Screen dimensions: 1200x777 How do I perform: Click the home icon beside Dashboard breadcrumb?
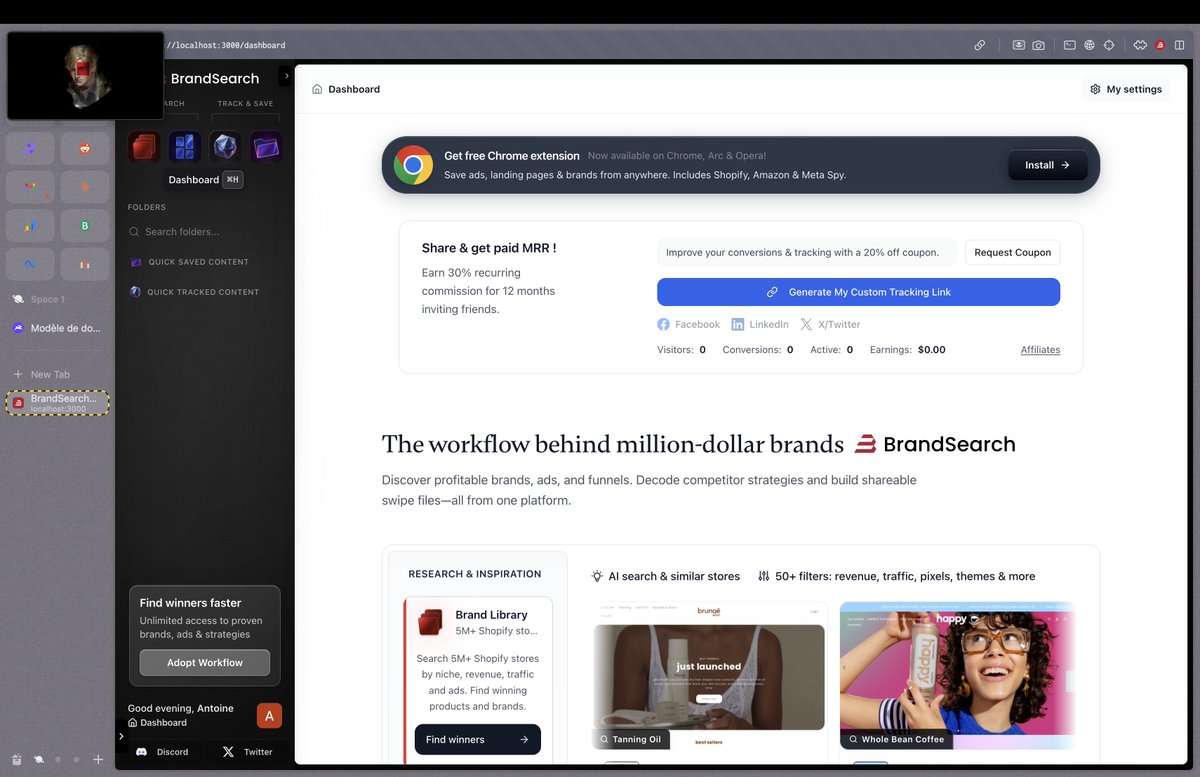click(x=317, y=89)
